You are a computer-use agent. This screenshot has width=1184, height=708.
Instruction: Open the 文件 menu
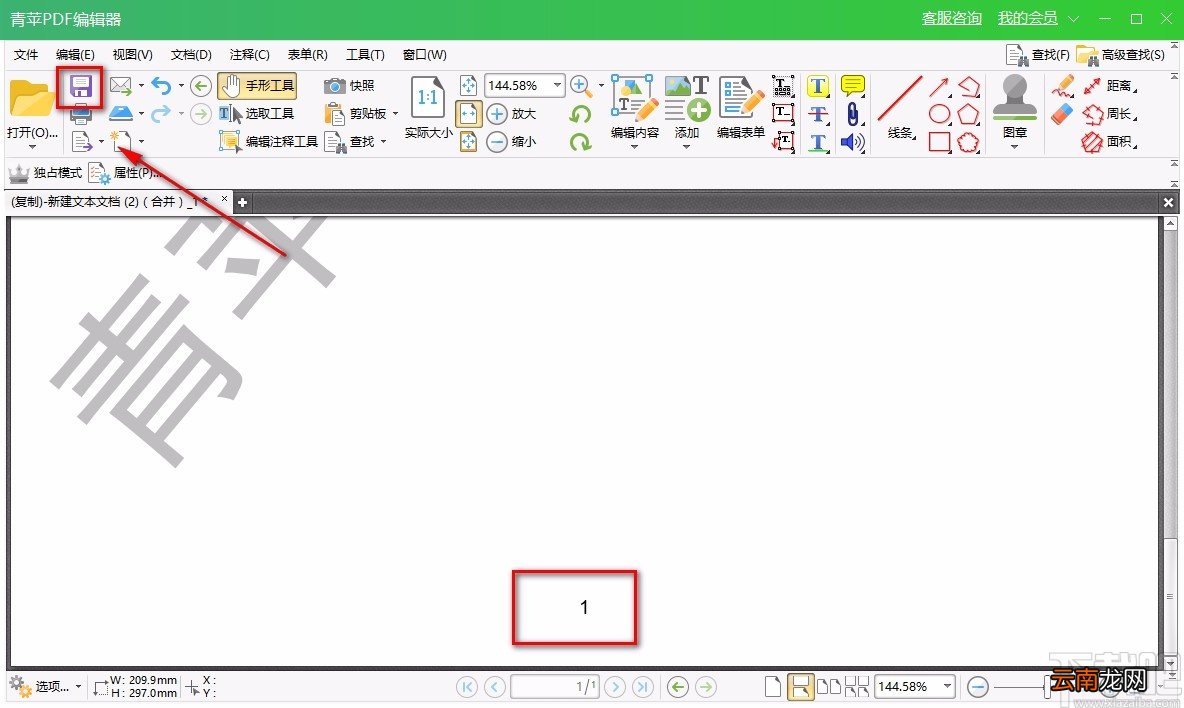coord(26,54)
